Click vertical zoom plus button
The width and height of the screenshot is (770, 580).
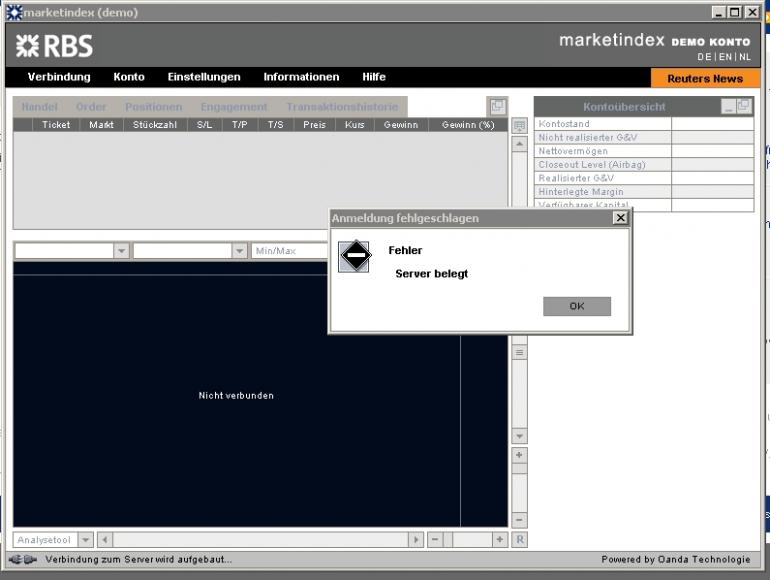(520, 455)
